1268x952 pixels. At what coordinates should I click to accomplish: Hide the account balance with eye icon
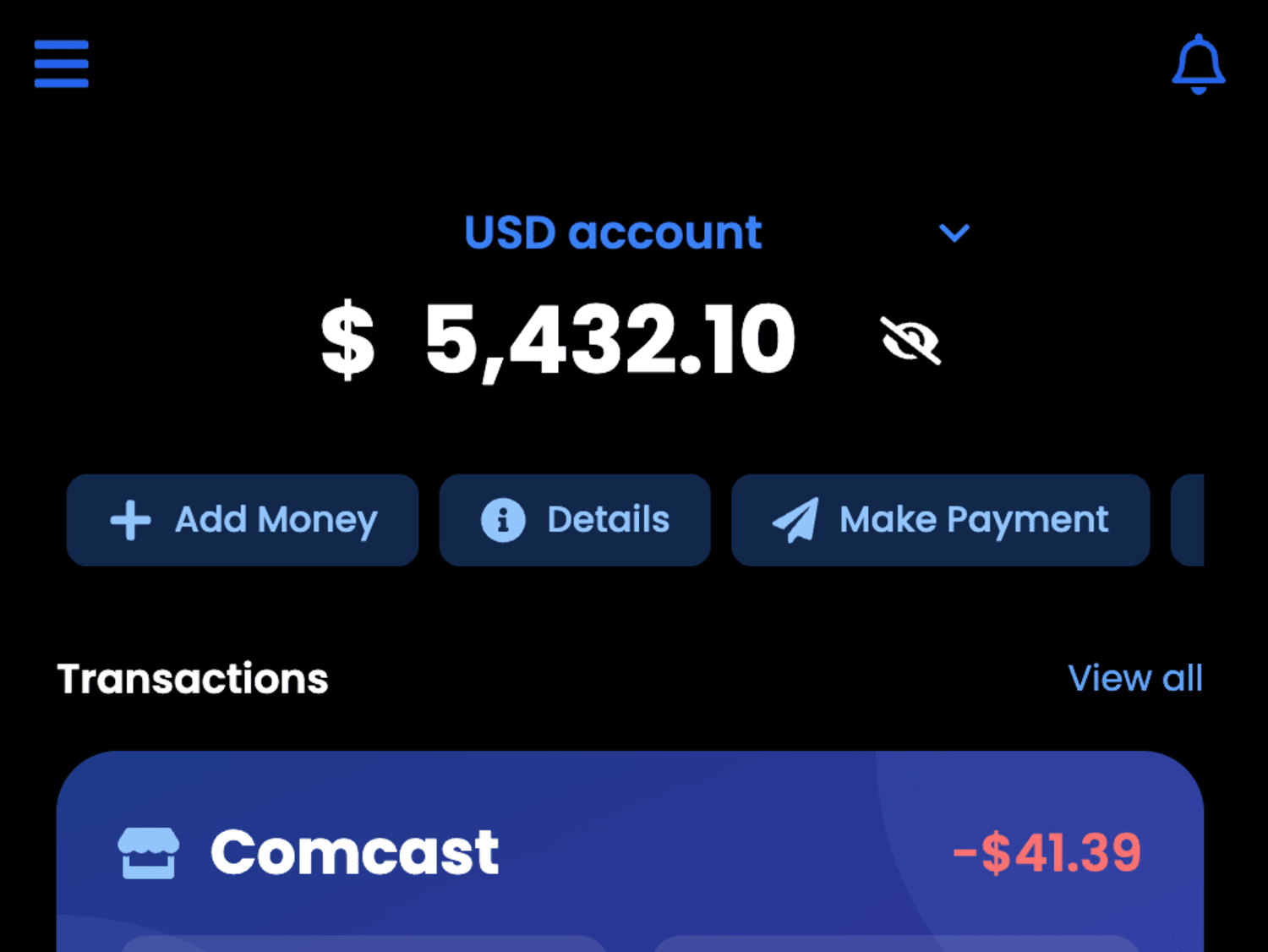[x=910, y=341]
